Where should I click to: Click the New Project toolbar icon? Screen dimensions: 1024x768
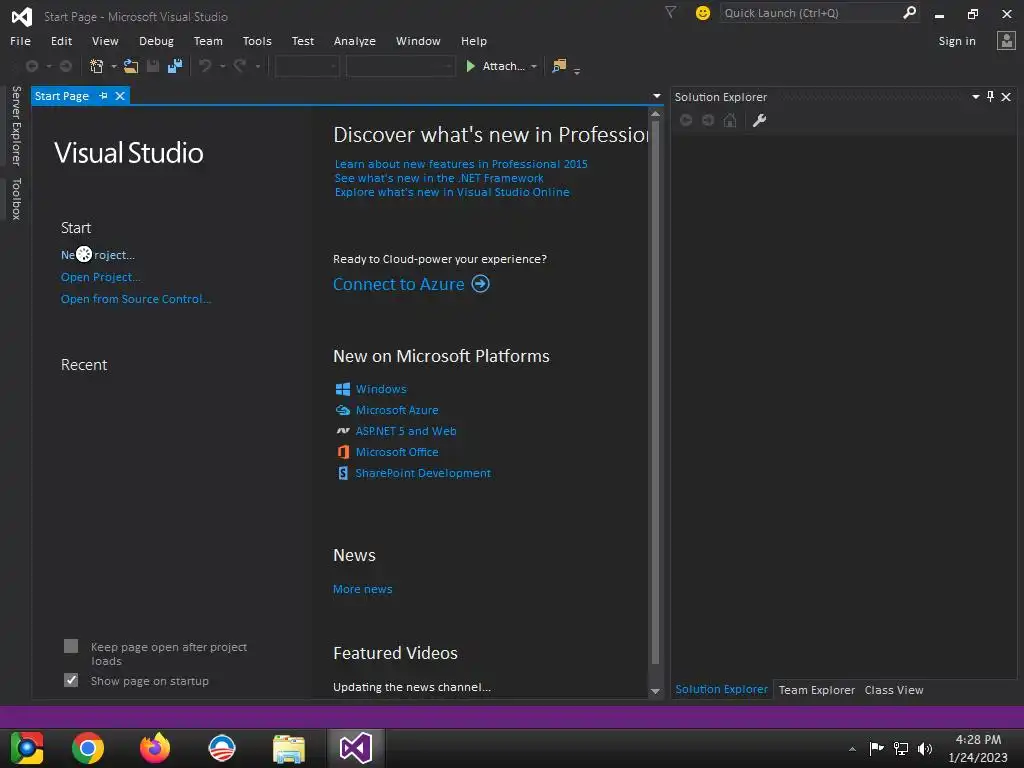[x=97, y=66]
